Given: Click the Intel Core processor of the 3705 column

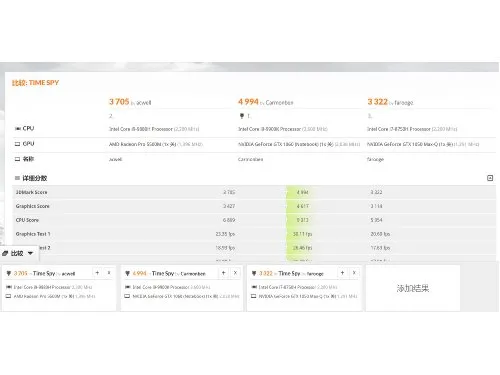Looking at the screenshot, I should click(154, 129).
